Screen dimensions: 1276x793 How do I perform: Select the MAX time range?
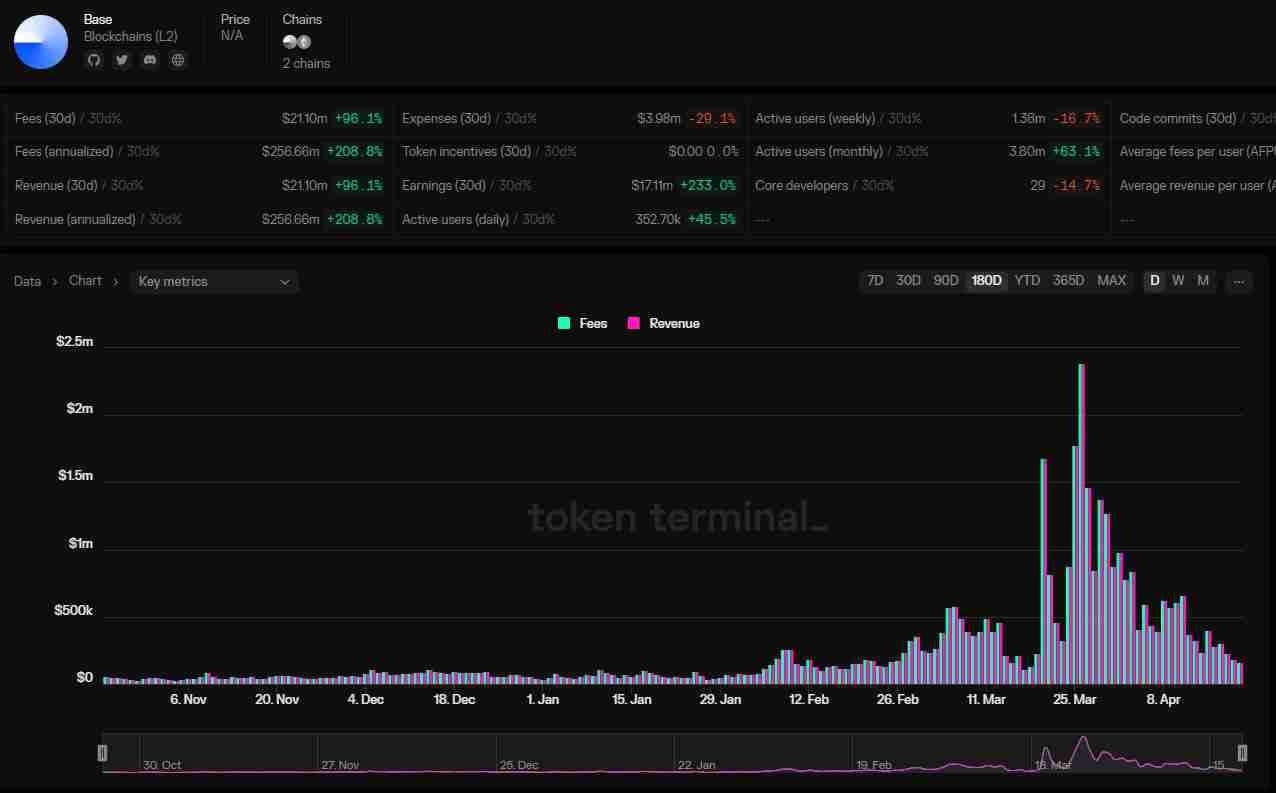tap(1111, 281)
